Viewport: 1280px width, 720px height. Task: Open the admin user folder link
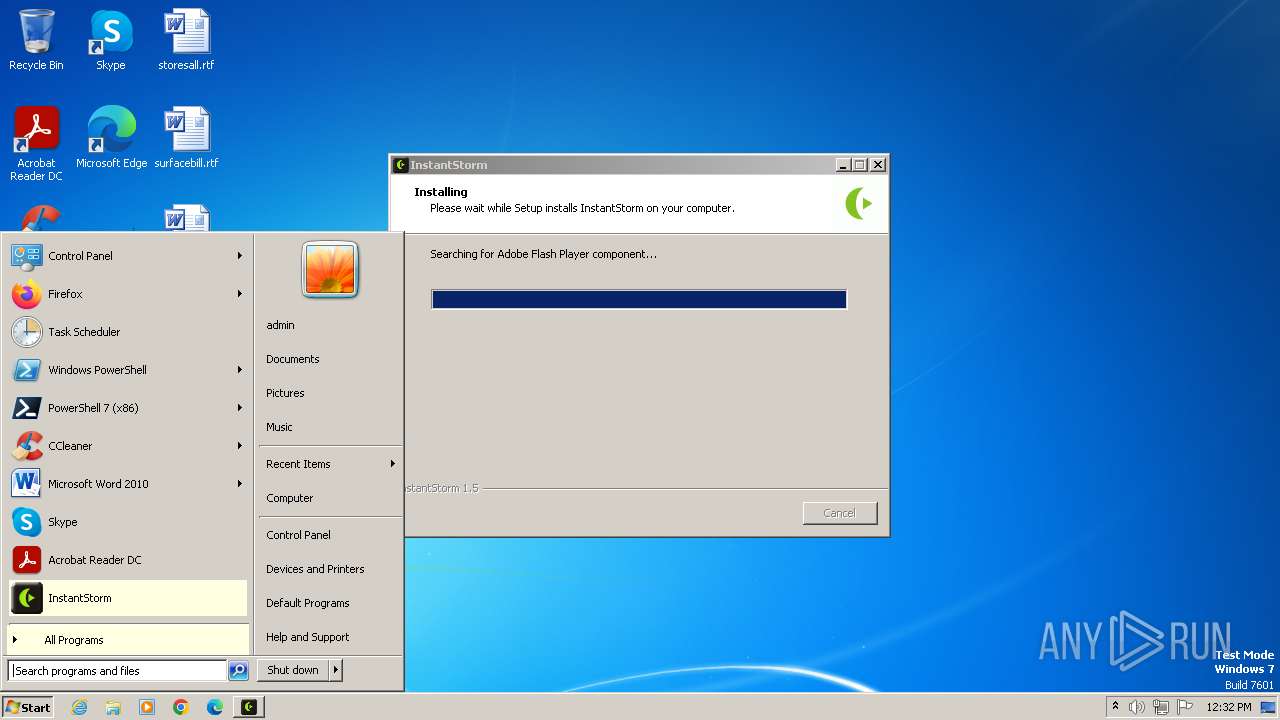(330, 325)
